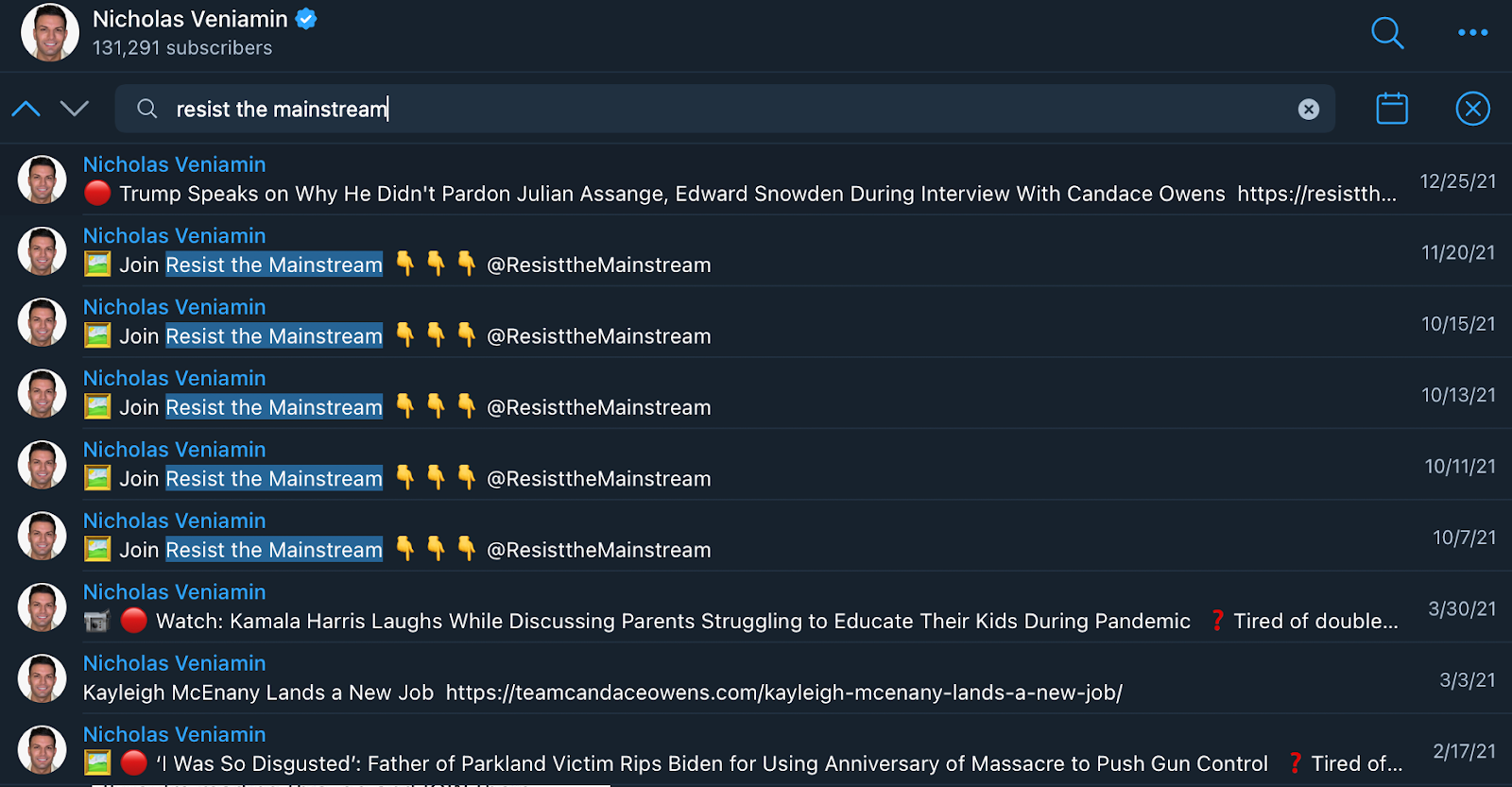Open the calendar jump-to-date icon
The width and height of the screenshot is (1512, 787).
tap(1391, 109)
